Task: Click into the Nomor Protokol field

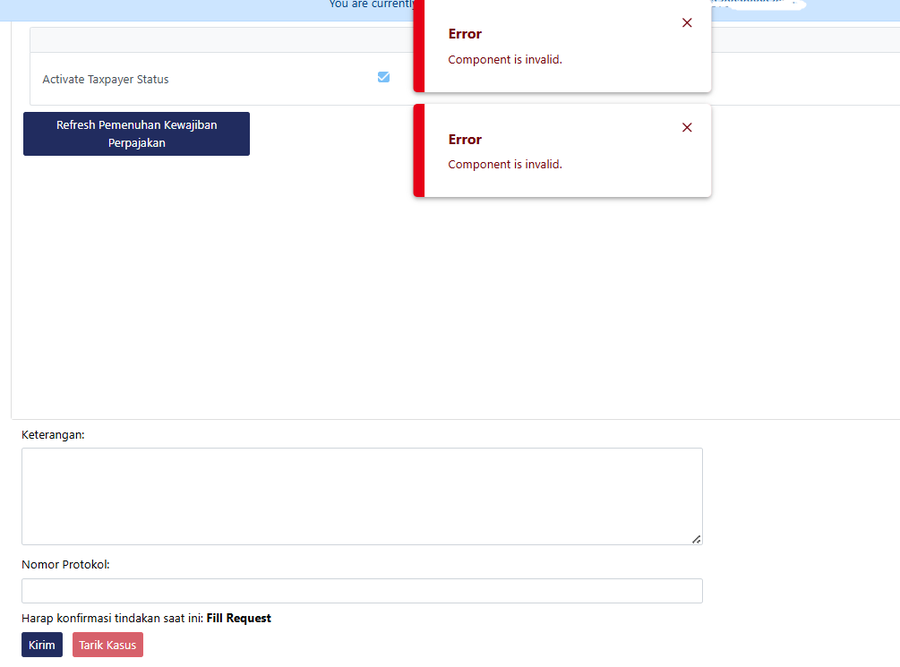Action: (x=361, y=591)
